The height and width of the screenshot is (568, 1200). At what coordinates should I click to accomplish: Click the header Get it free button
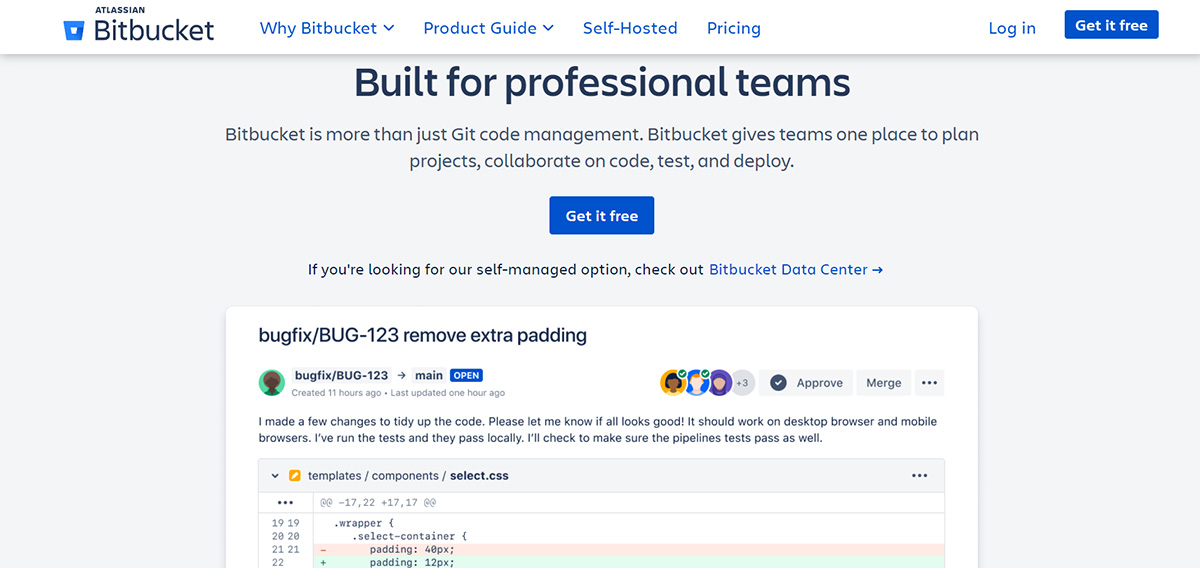point(1111,25)
